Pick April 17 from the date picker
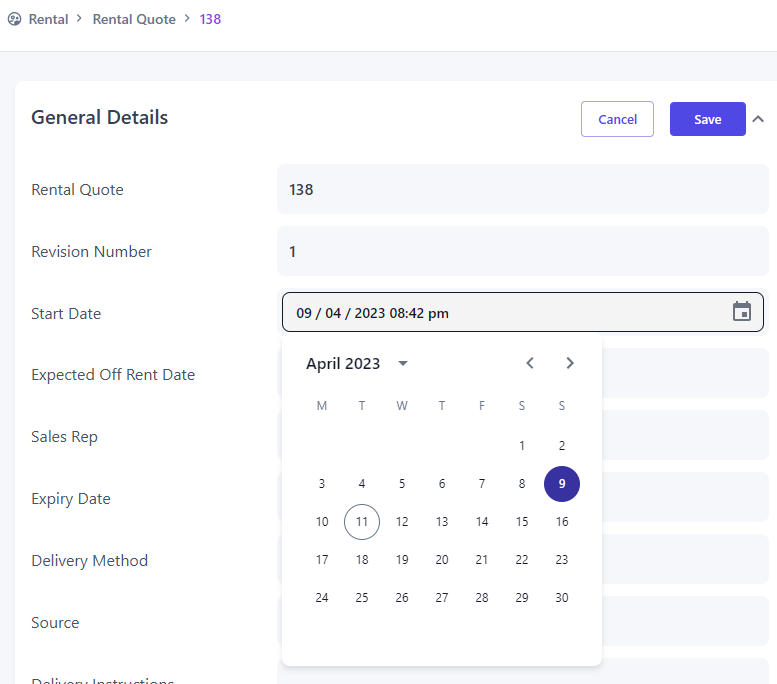The image size is (777, 684). pyautogui.click(x=322, y=560)
